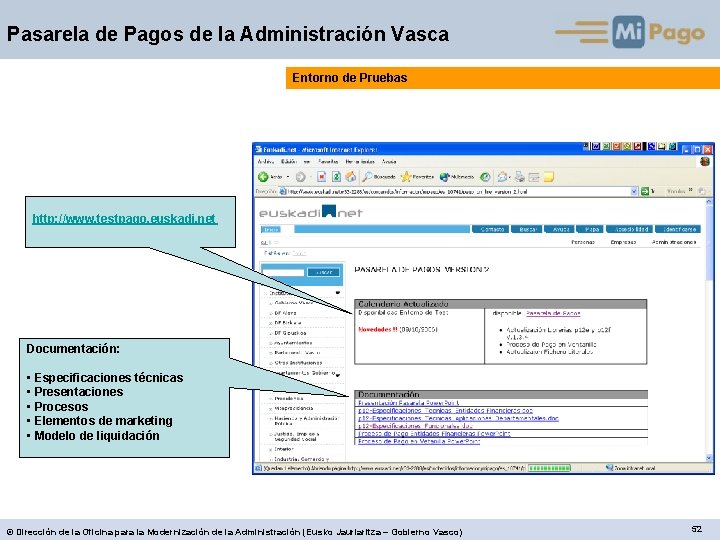Click the scrollbar down arrow
The width and height of the screenshot is (720, 540).
pos(709,458)
